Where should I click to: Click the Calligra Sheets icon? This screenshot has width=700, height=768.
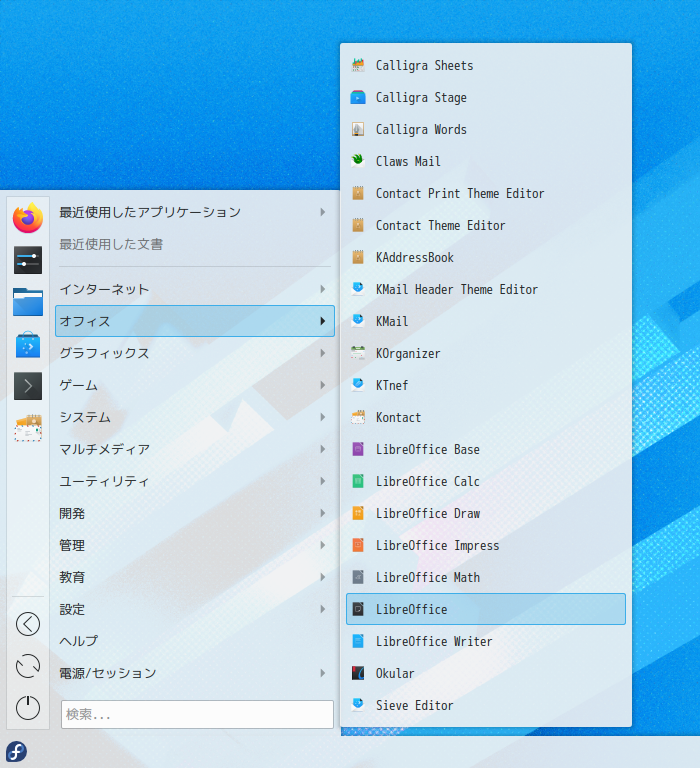coord(358,65)
